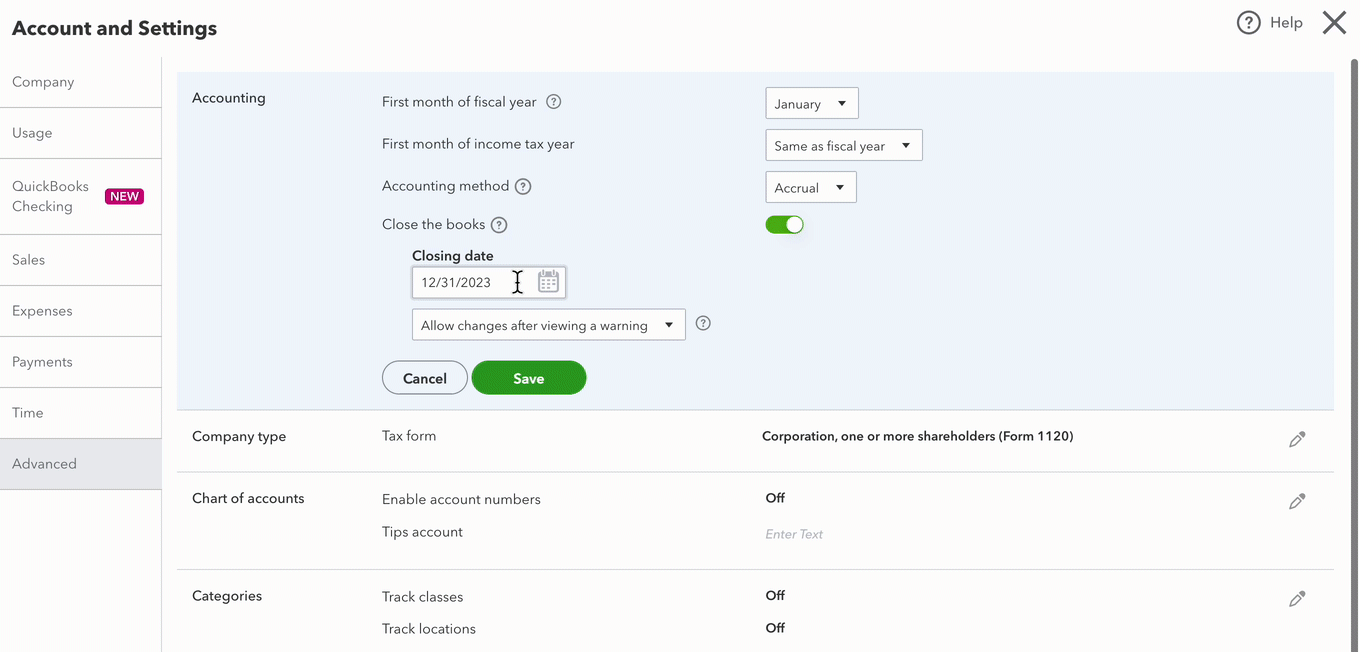Open the QuickBooks Checking tab
Screen dimensions: 1360x652
tap(50, 196)
